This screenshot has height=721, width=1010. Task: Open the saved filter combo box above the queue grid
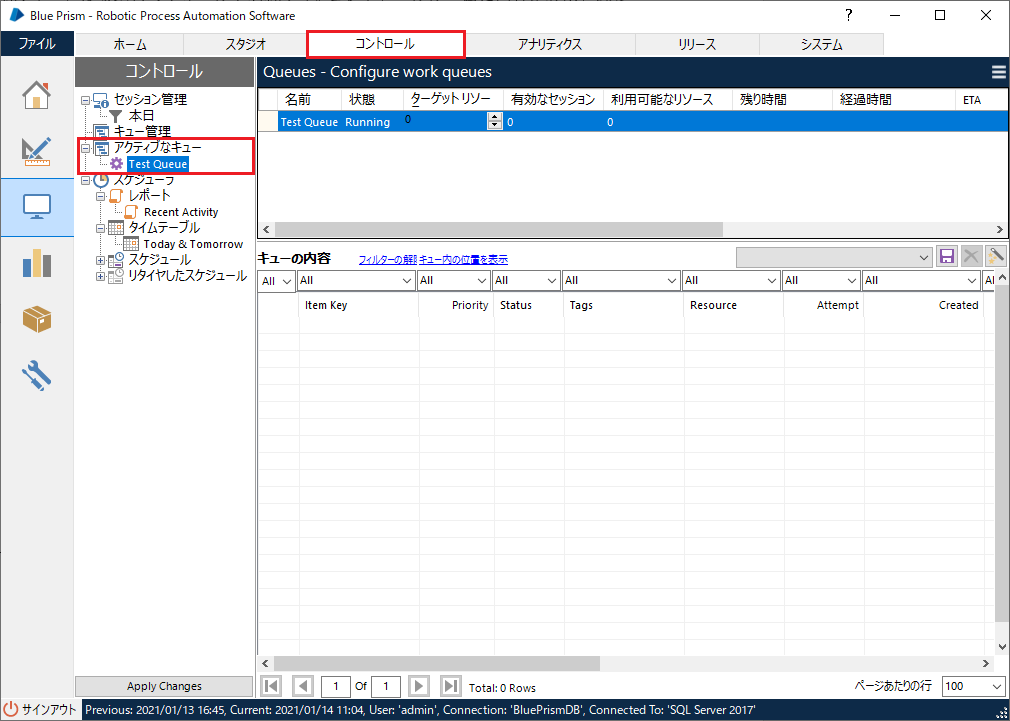click(x=834, y=257)
